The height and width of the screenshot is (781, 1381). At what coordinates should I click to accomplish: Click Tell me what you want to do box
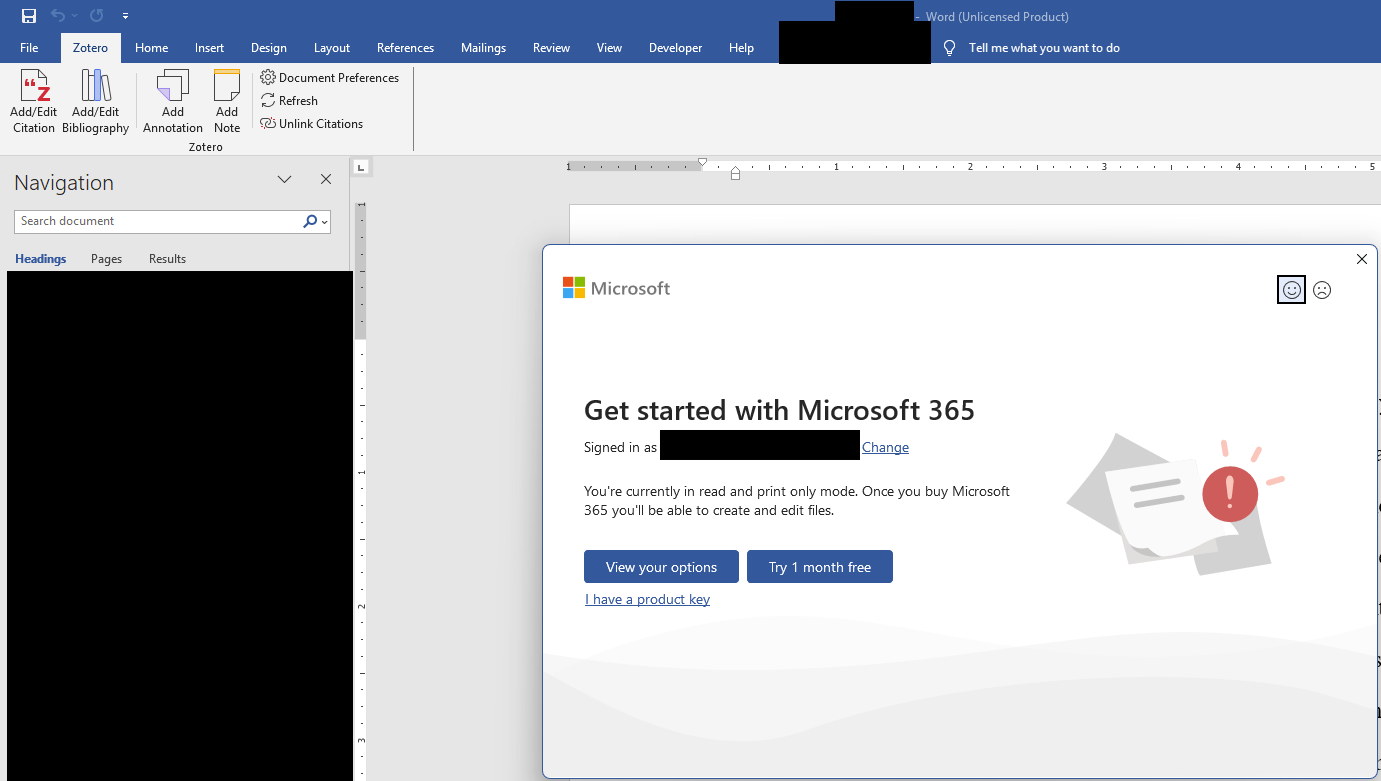coord(1044,47)
